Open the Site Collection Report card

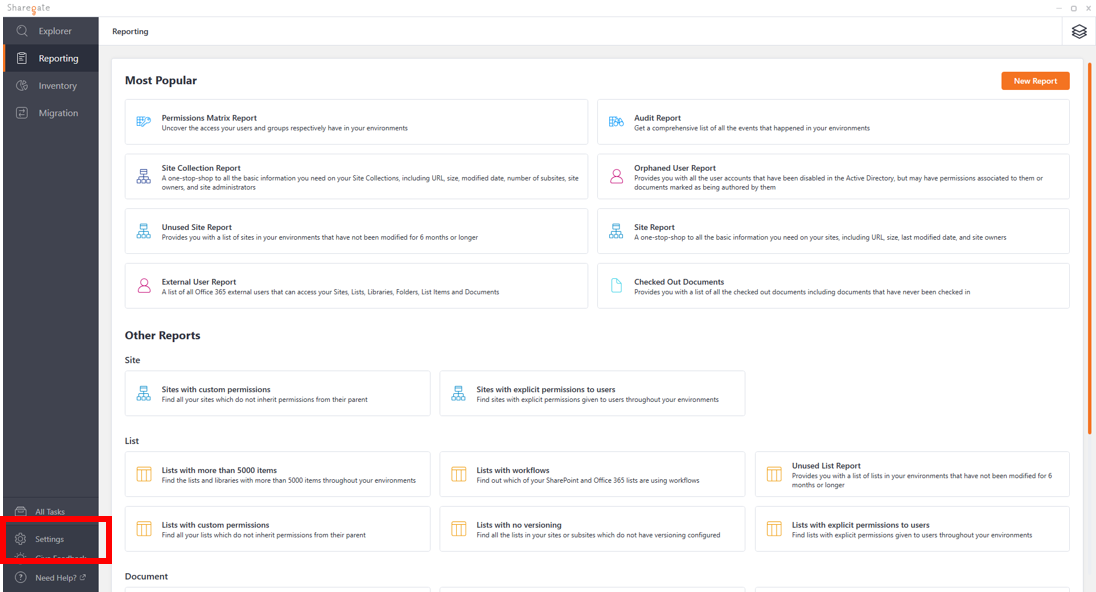pyautogui.click(x=356, y=177)
